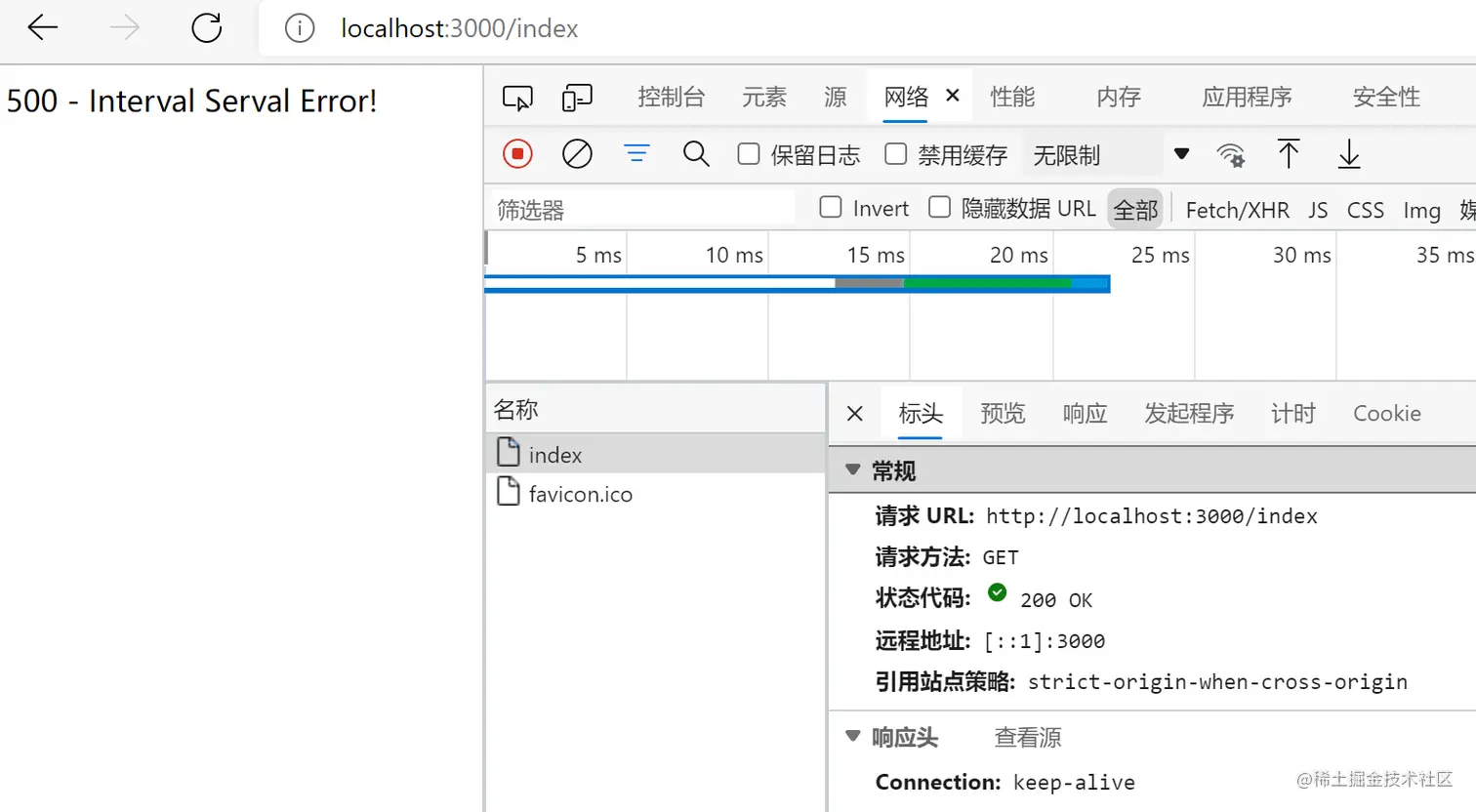Stop recording network log (red button)
This screenshot has width=1476, height=812.
(x=517, y=154)
